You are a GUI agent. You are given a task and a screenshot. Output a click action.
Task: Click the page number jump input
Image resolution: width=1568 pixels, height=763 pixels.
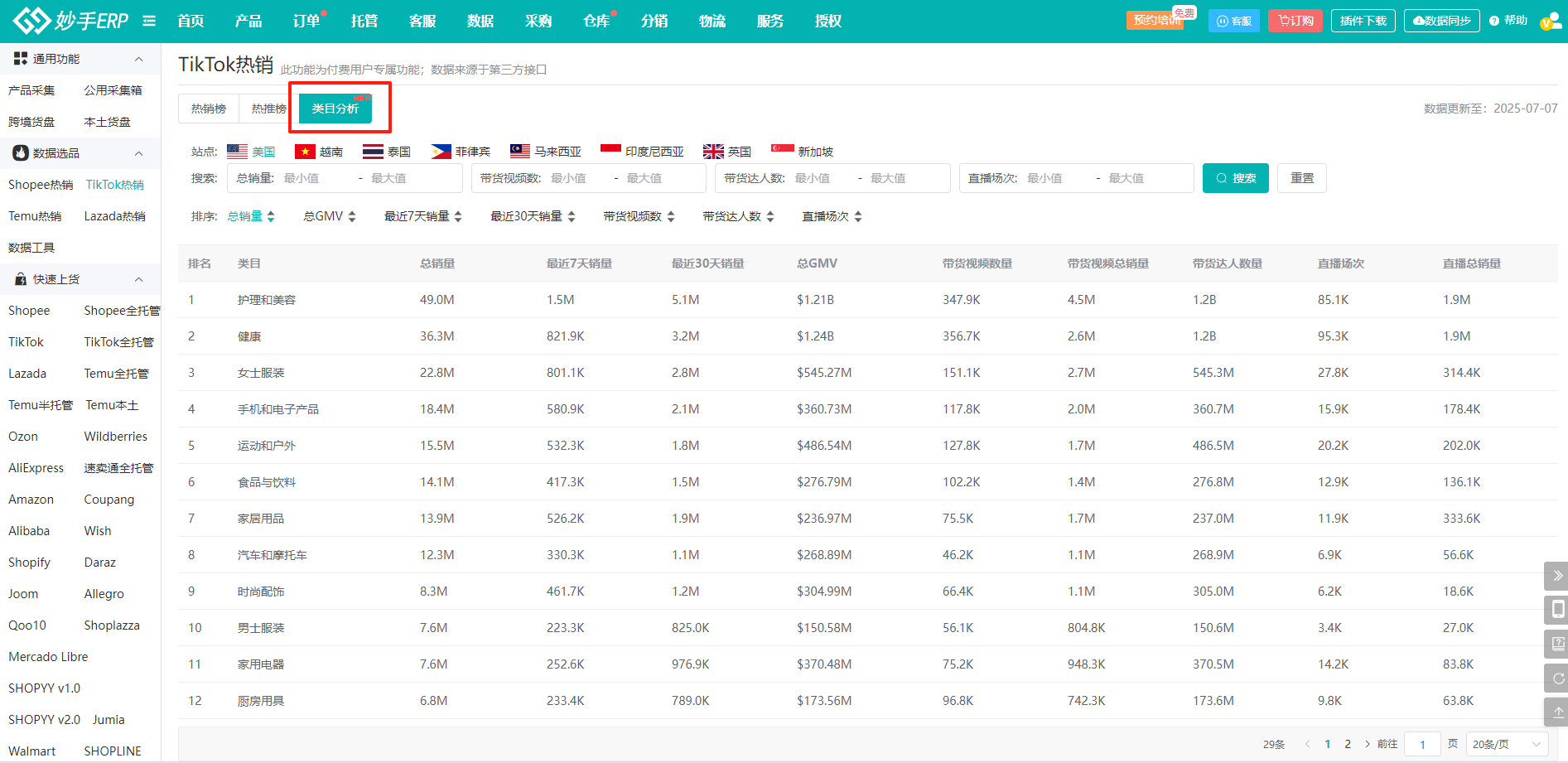[x=1423, y=744]
